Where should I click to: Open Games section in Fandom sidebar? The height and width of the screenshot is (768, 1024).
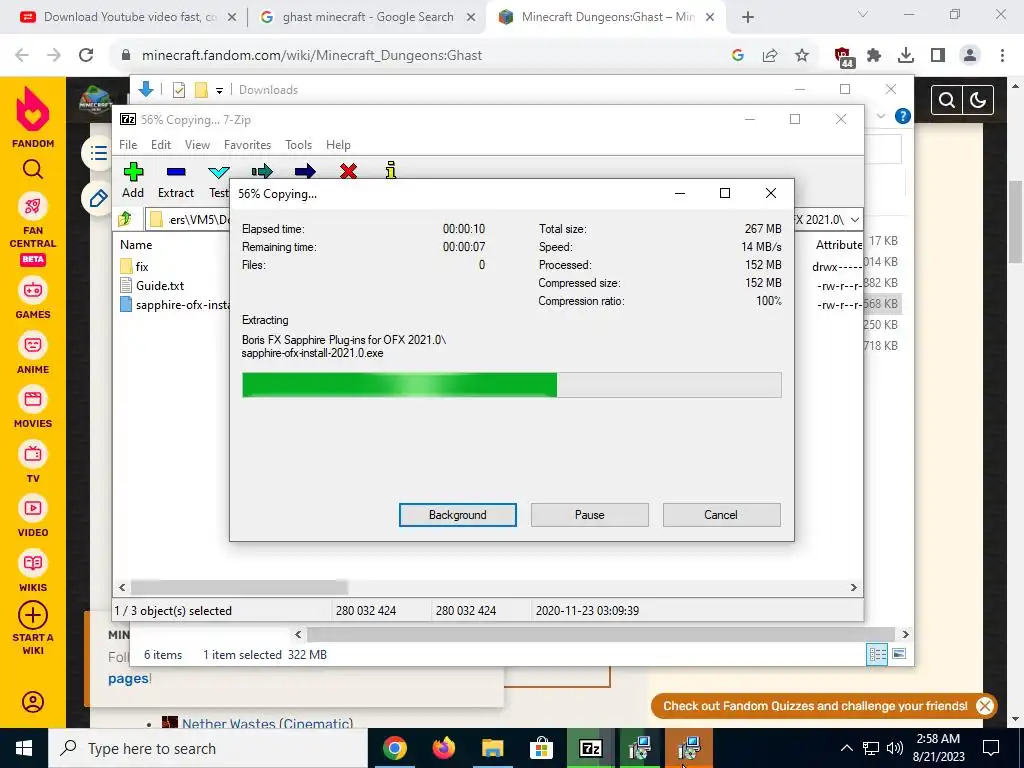pyautogui.click(x=33, y=299)
